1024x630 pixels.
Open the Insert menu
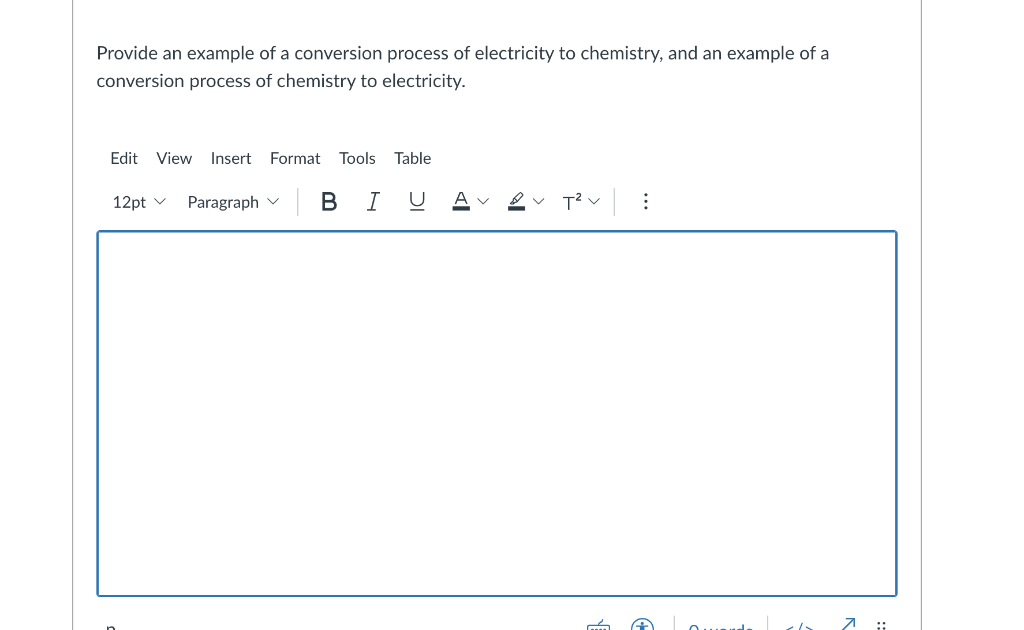click(x=231, y=158)
